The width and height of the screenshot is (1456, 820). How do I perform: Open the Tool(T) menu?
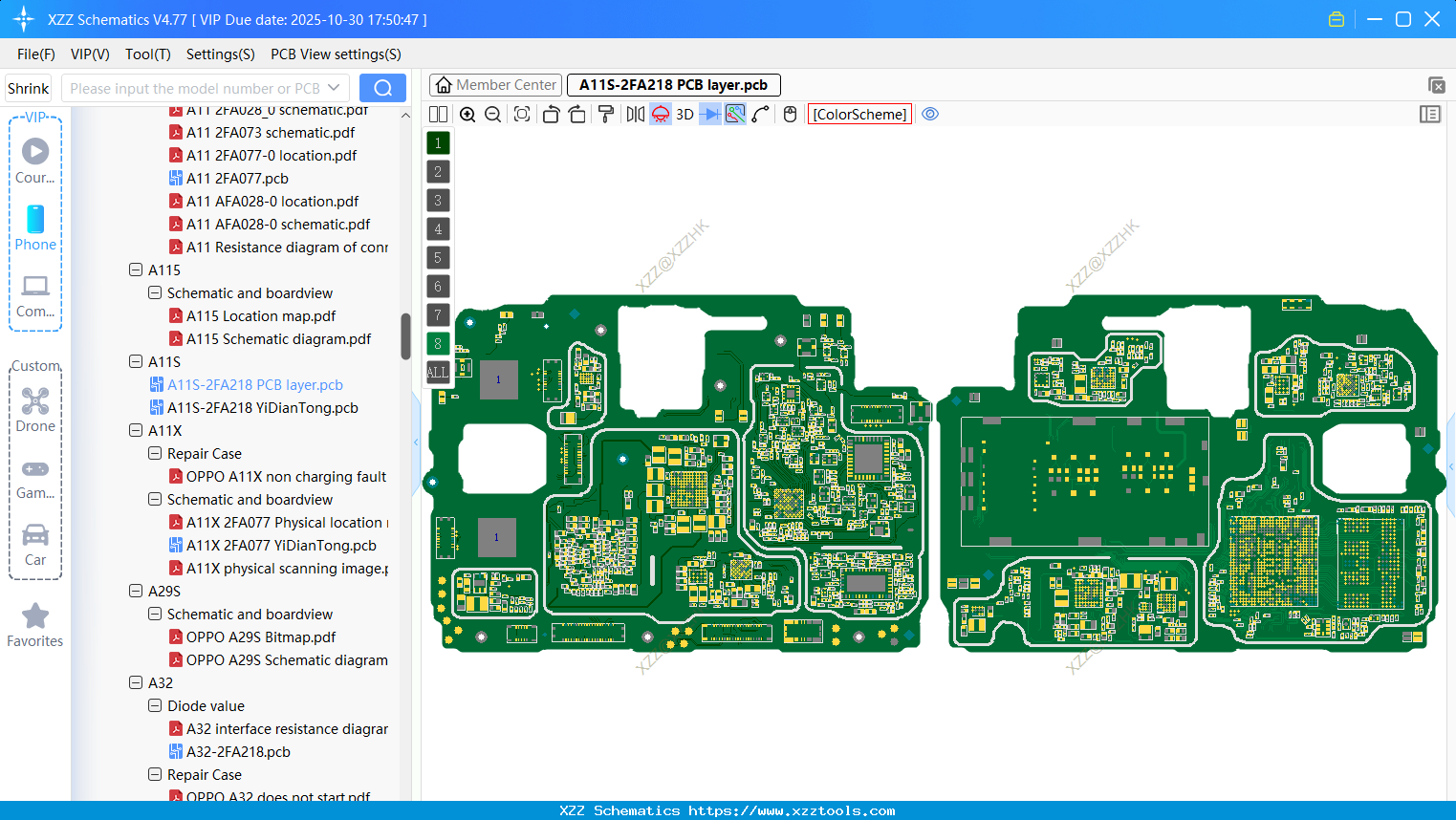tap(147, 54)
